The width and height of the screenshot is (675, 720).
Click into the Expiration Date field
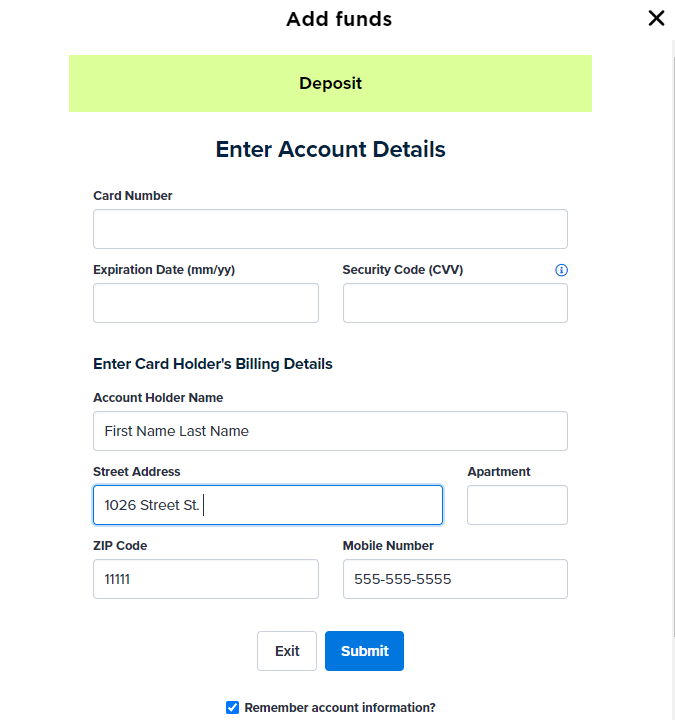[x=206, y=303]
